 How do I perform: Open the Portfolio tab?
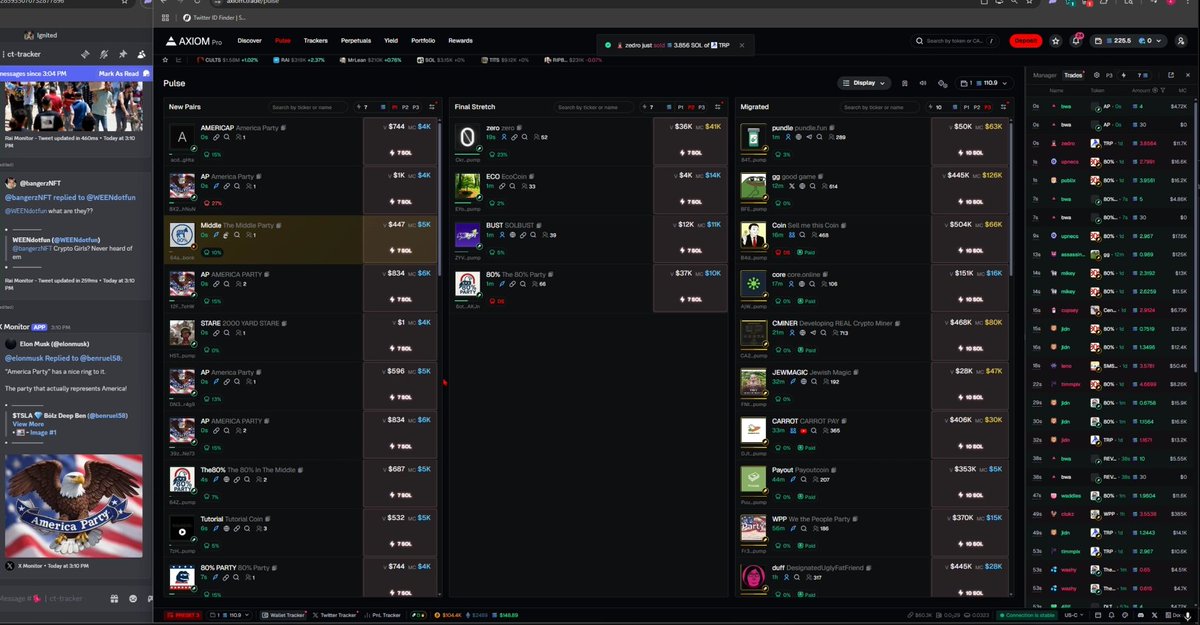tap(423, 41)
